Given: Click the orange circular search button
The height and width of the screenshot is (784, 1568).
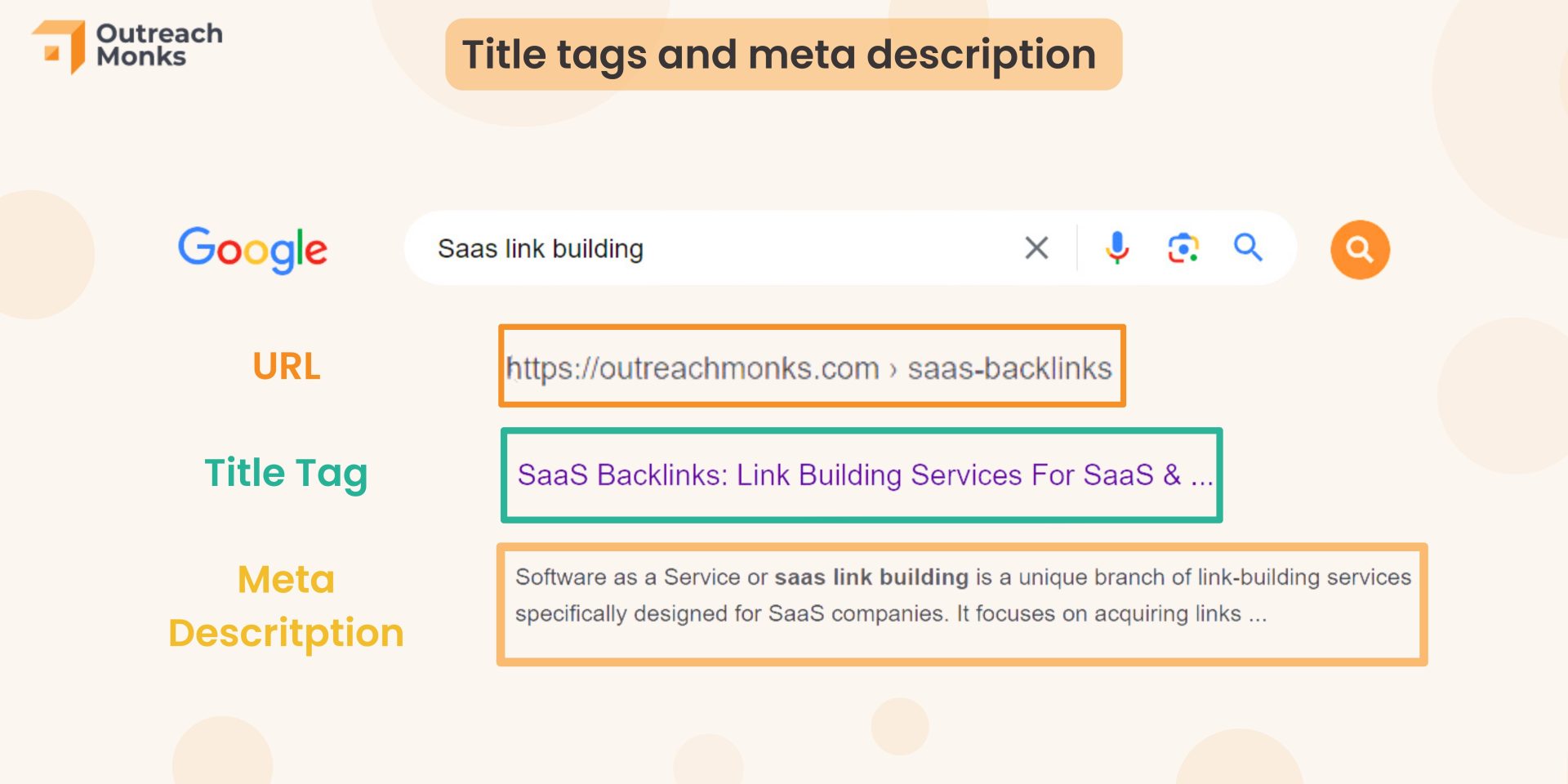Looking at the screenshot, I should click(1360, 250).
